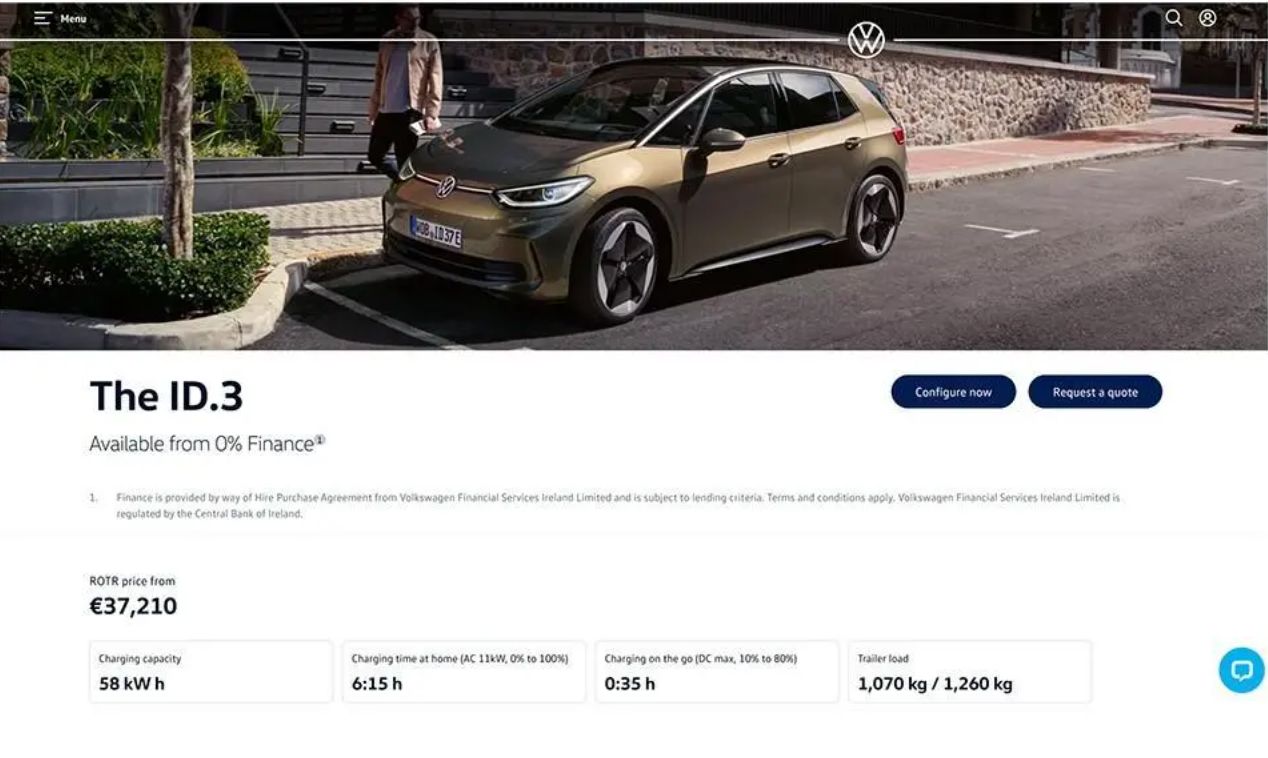Click the 6:15 h charging time value

tap(377, 684)
